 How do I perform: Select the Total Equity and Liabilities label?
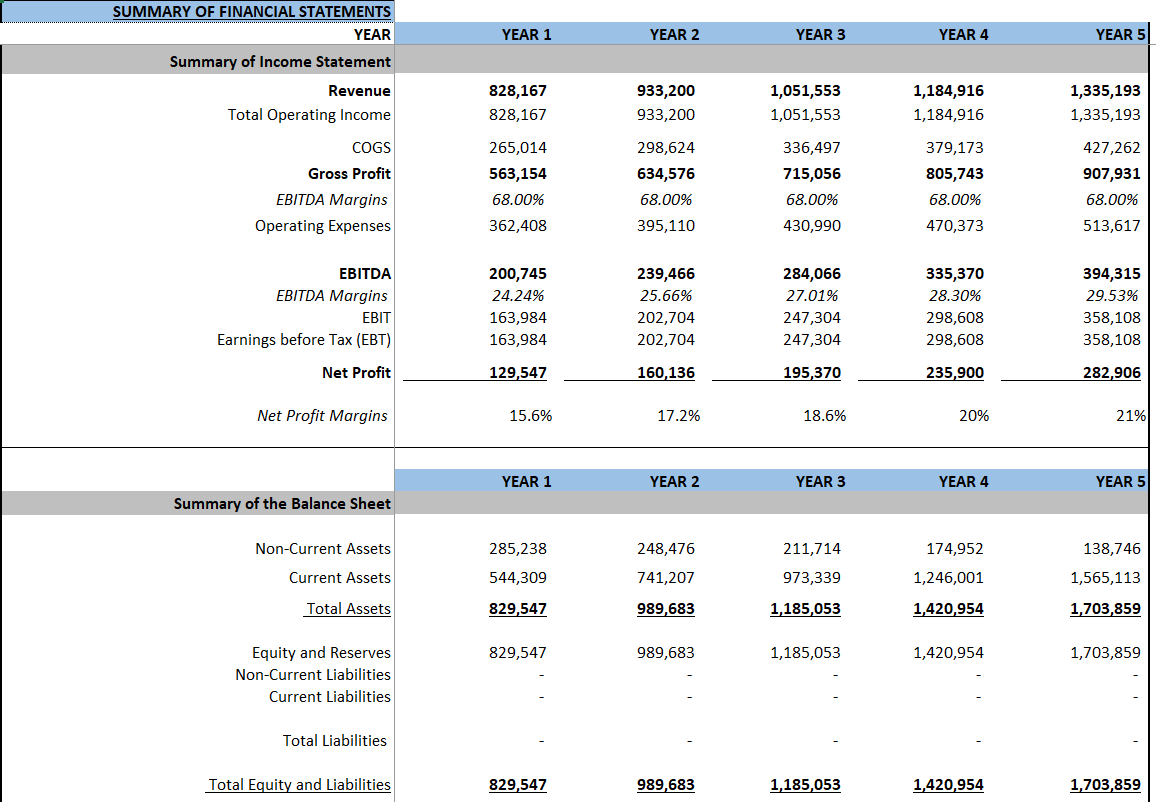pyautogui.click(x=297, y=784)
